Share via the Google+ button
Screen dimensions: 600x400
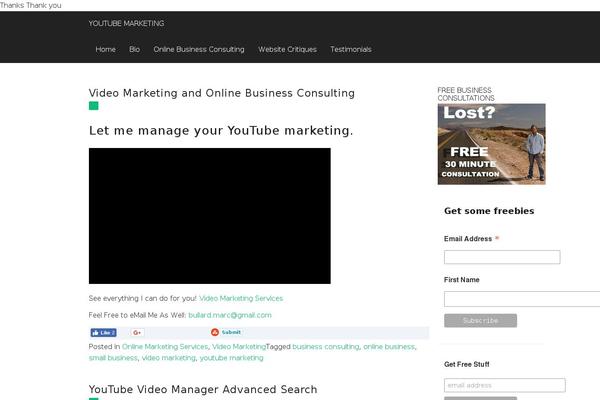point(137,333)
